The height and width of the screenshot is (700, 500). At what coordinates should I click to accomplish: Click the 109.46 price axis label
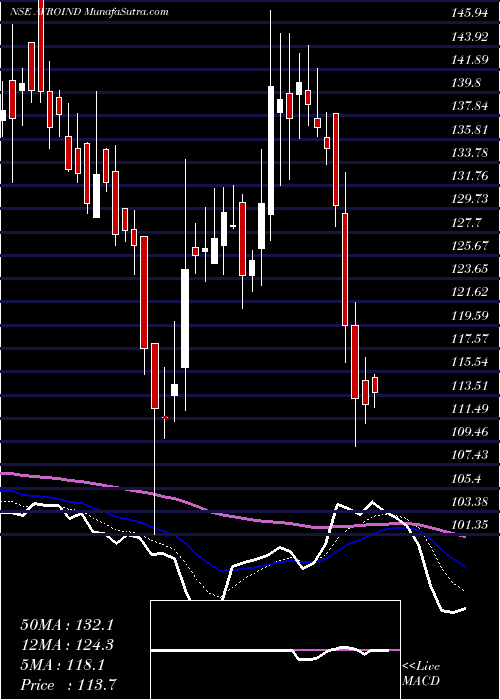[x=469, y=432]
